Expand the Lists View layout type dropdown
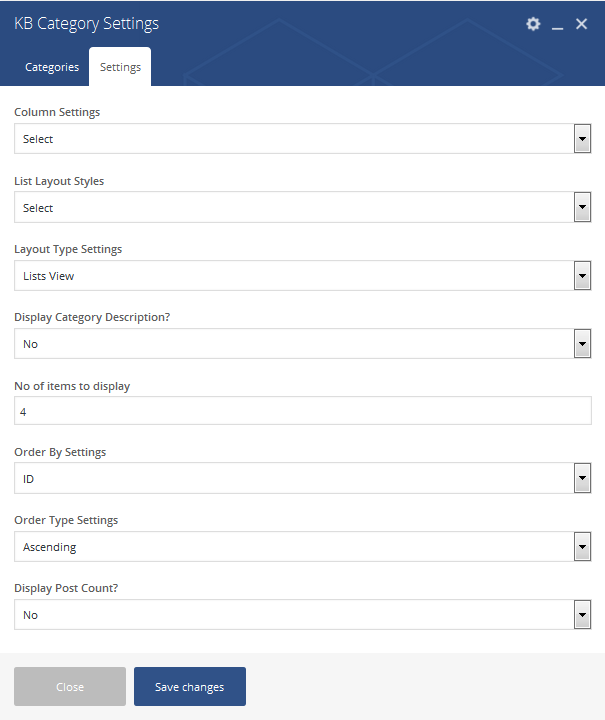The height and width of the screenshot is (720, 605). (302, 276)
